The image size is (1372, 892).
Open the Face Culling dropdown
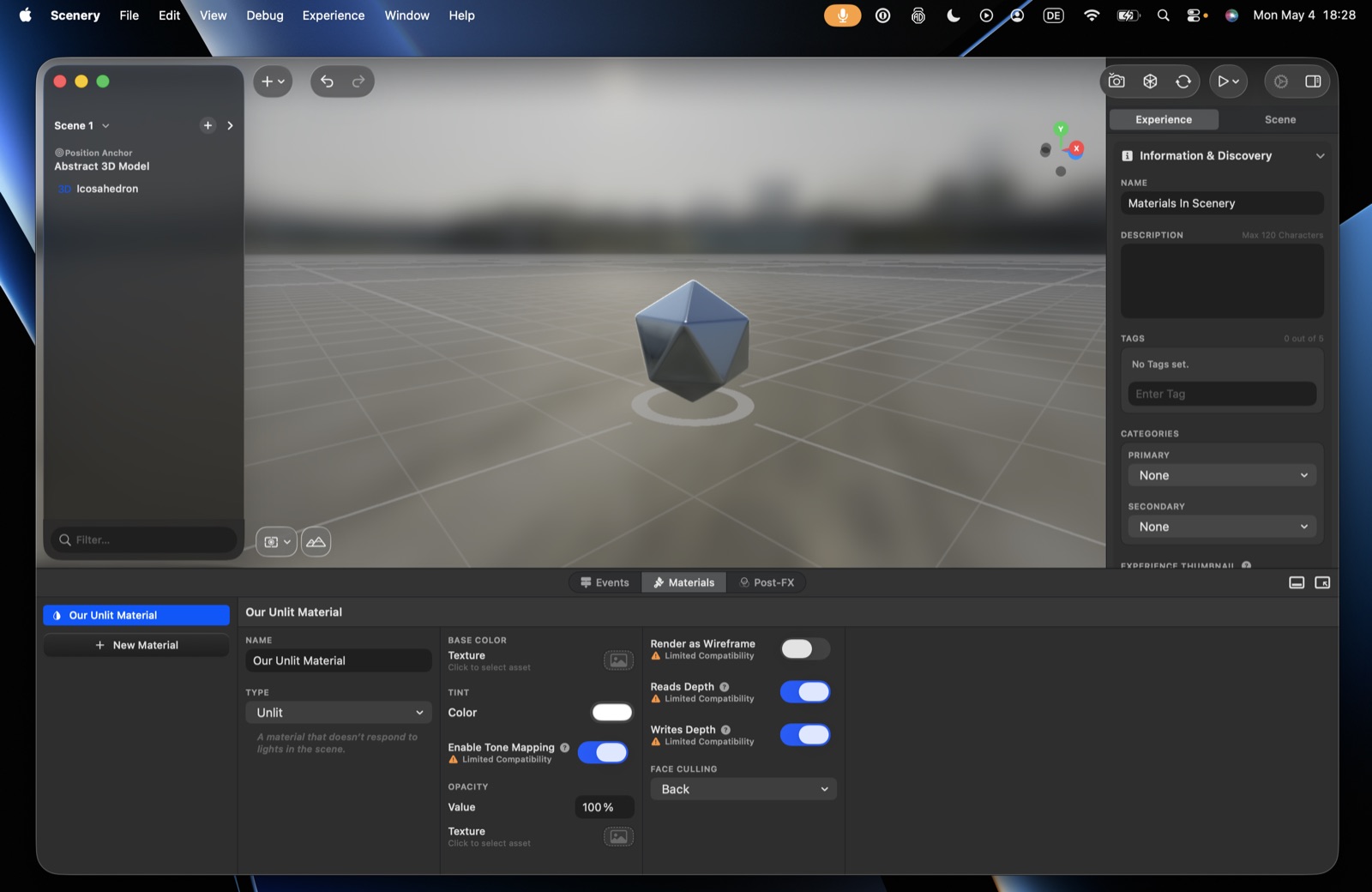pyautogui.click(x=743, y=789)
